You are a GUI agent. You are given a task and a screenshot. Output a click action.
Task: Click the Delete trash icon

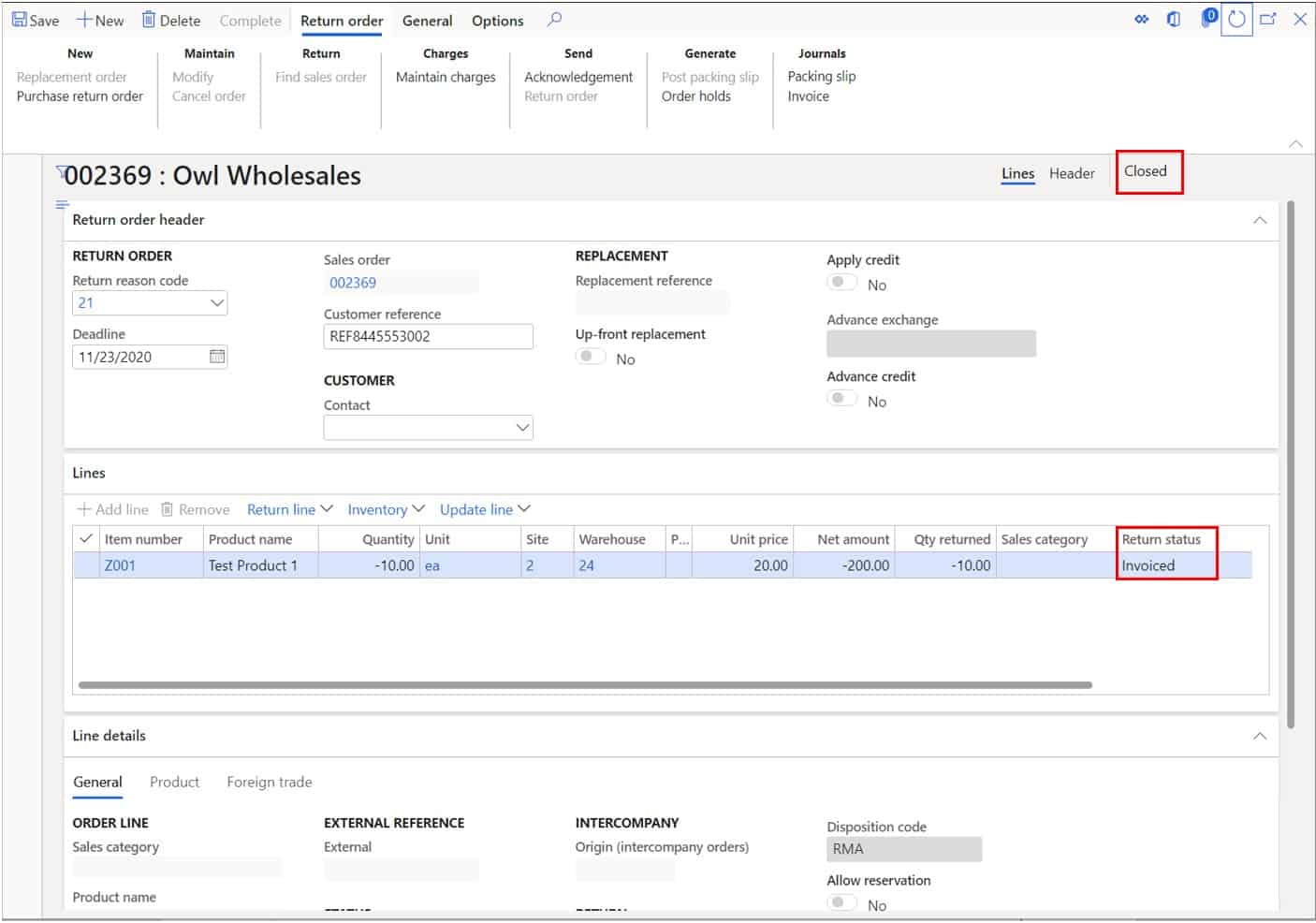pyautogui.click(x=170, y=20)
